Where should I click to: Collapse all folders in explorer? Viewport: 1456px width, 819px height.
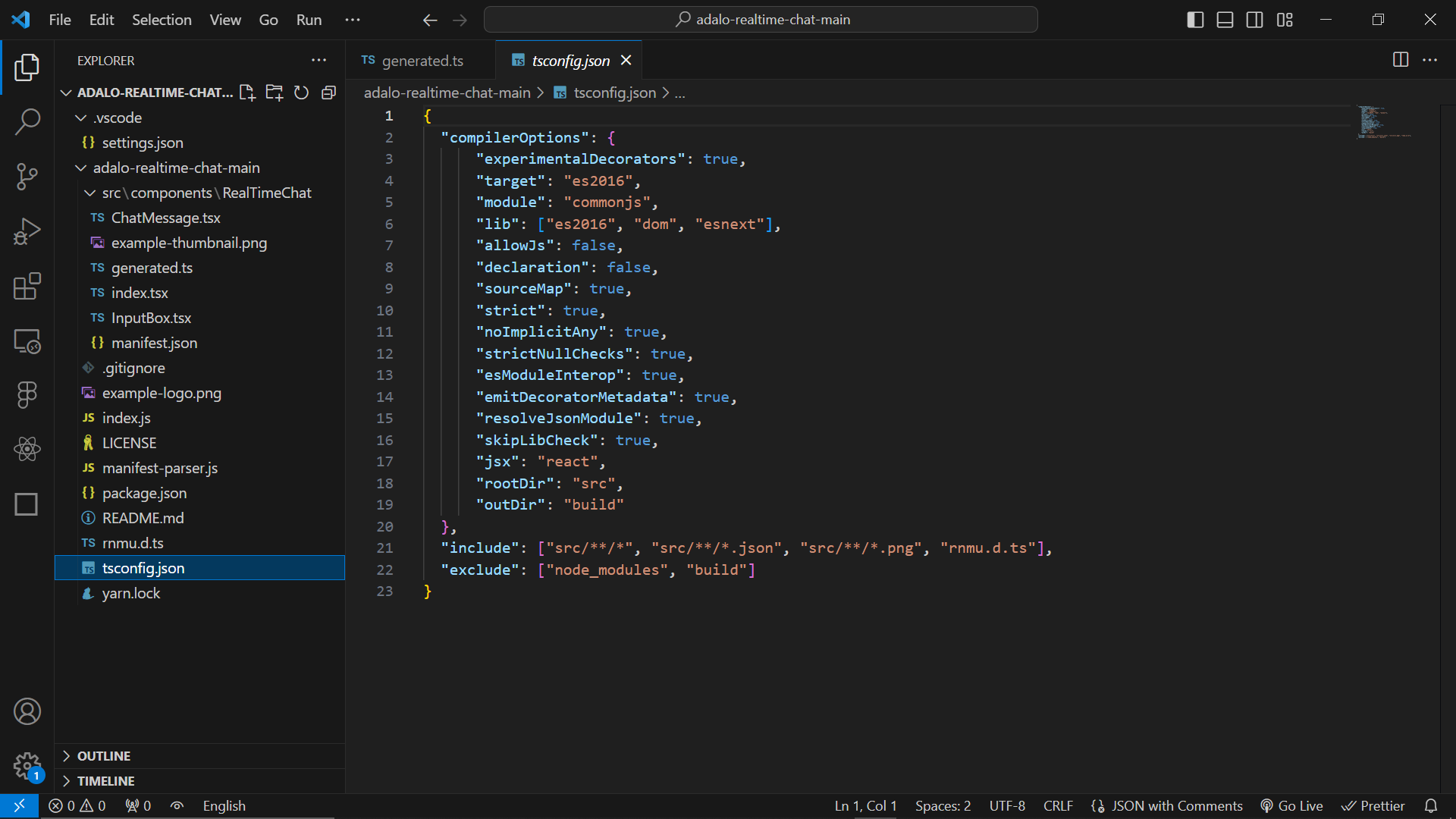click(x=328, y=93)
